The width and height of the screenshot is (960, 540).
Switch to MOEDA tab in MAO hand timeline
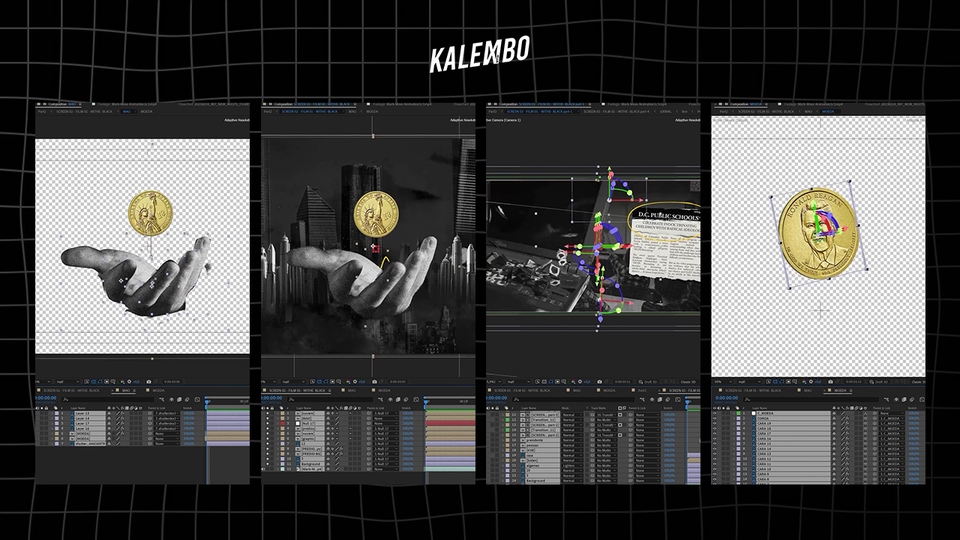tap(159, 391)
